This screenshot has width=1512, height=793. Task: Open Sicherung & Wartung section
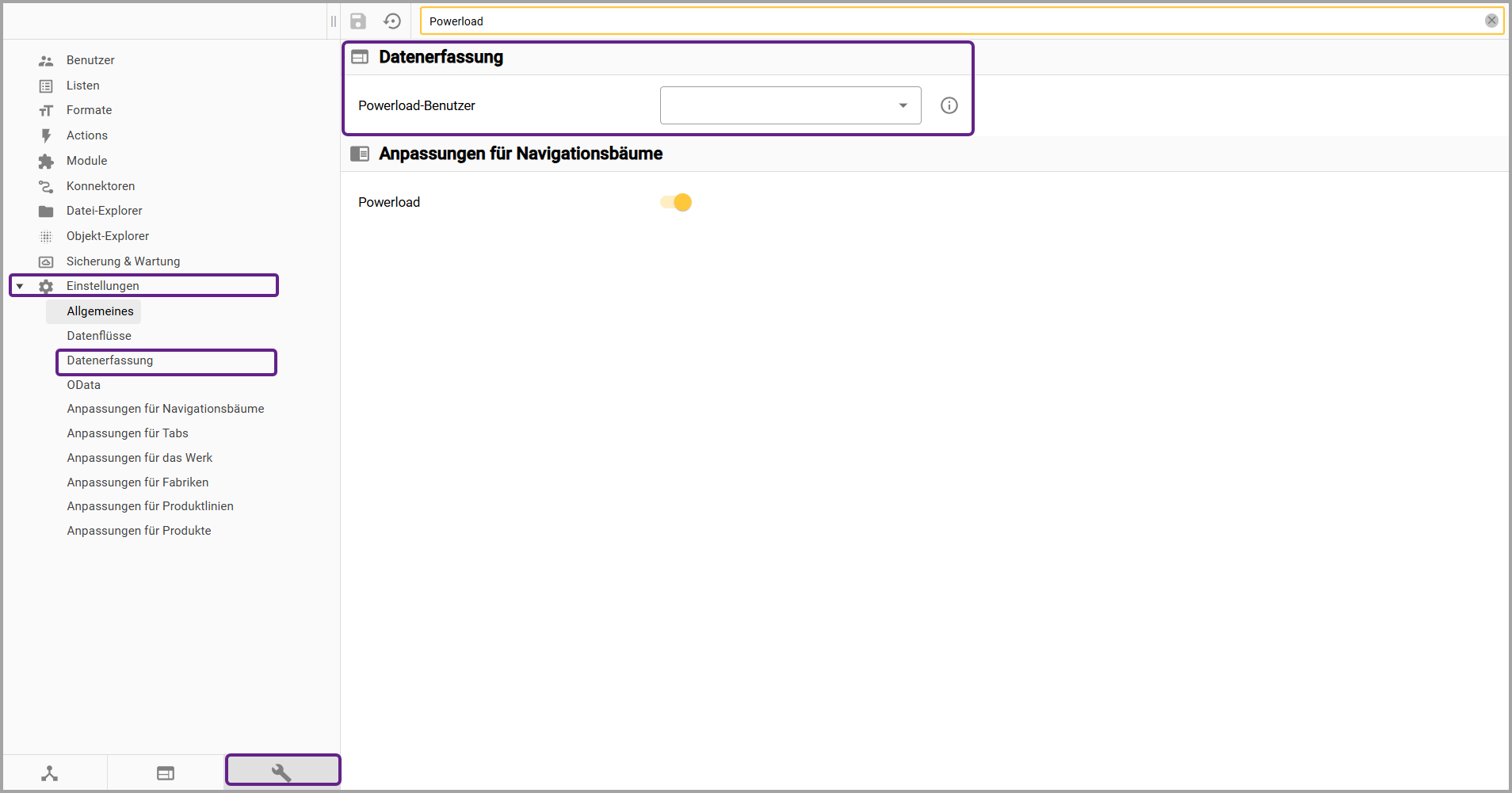[x=123, y=261]
